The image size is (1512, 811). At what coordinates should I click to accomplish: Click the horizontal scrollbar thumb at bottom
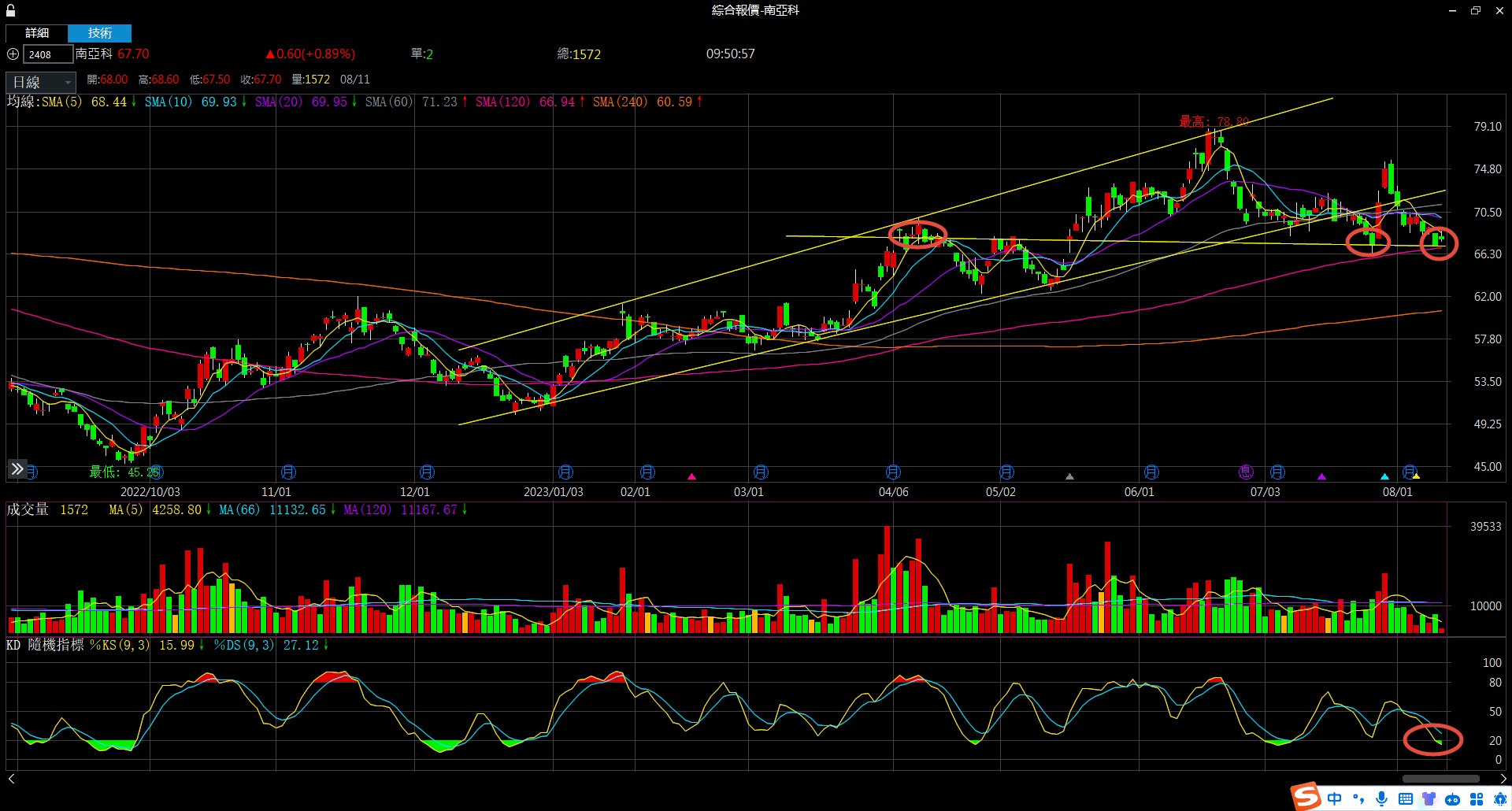[x=1440, y=779]
